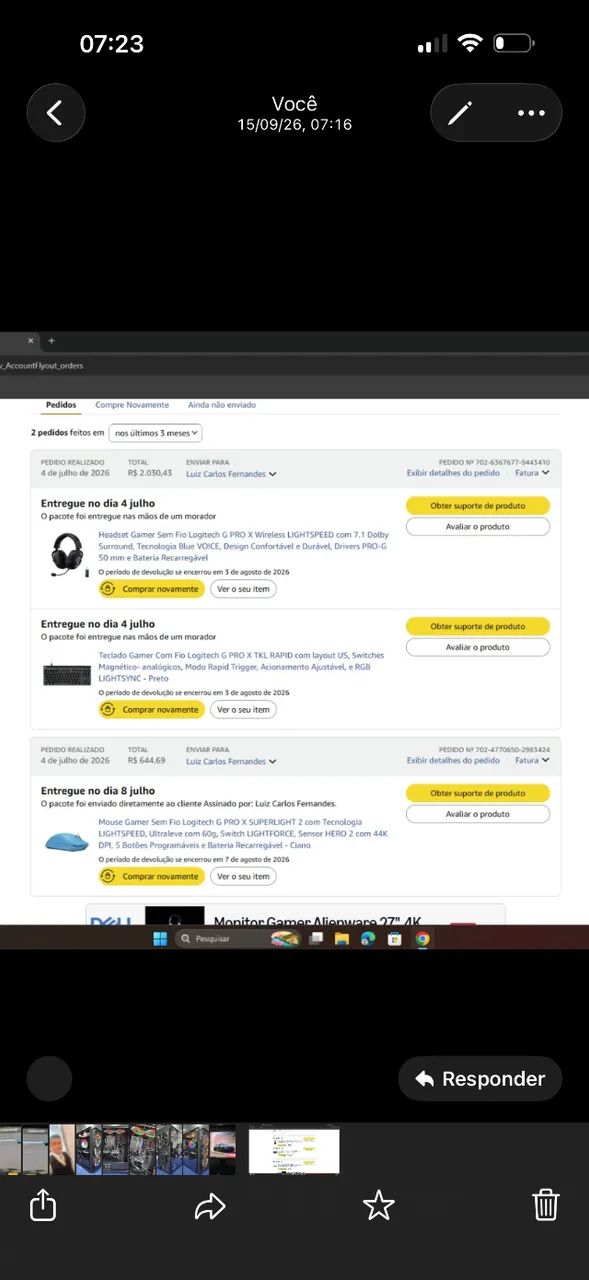
Task: Click Ver o seu item for headset
Action: coord(243,589)
